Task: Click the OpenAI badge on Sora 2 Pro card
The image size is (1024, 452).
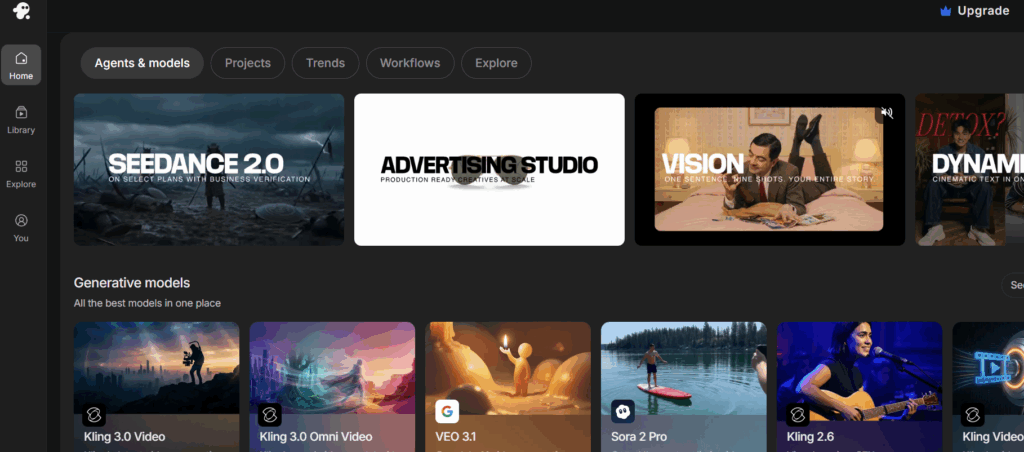Action: click(623, 411)
